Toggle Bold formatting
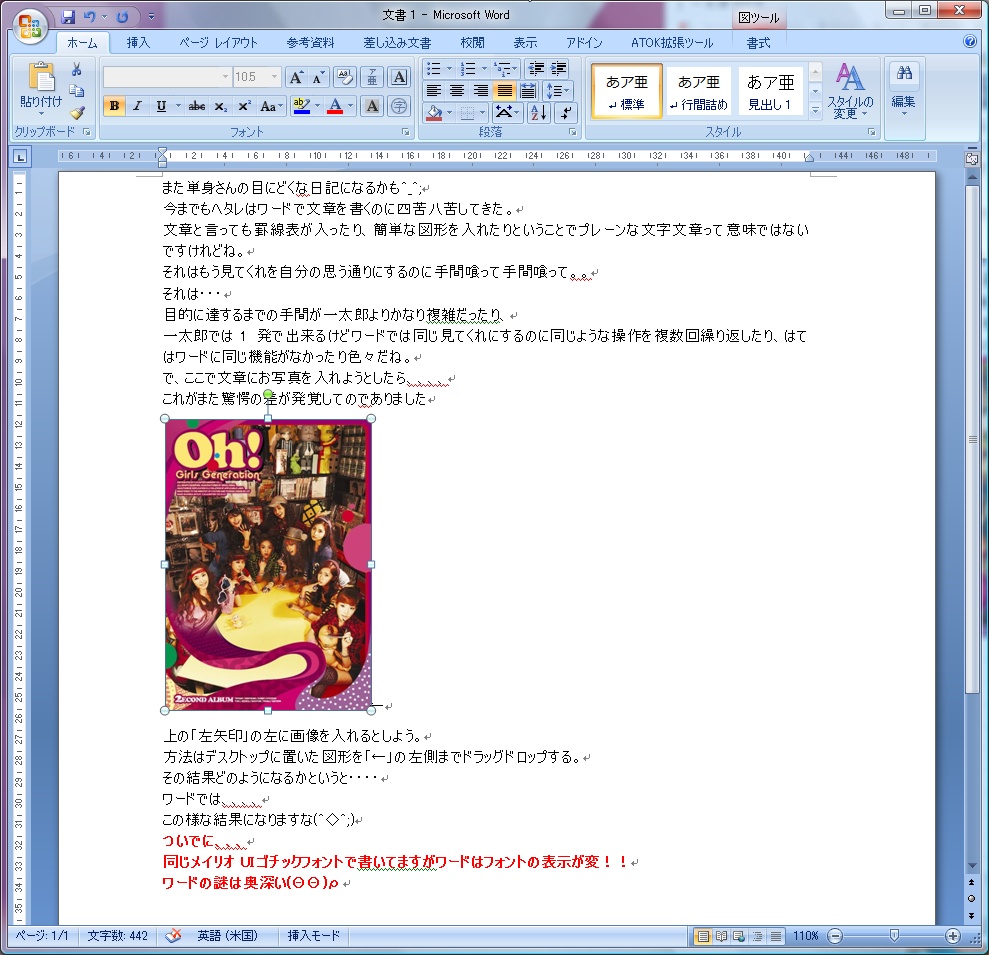This screenshot has width=989, height=955. click(x=114, y=106)
